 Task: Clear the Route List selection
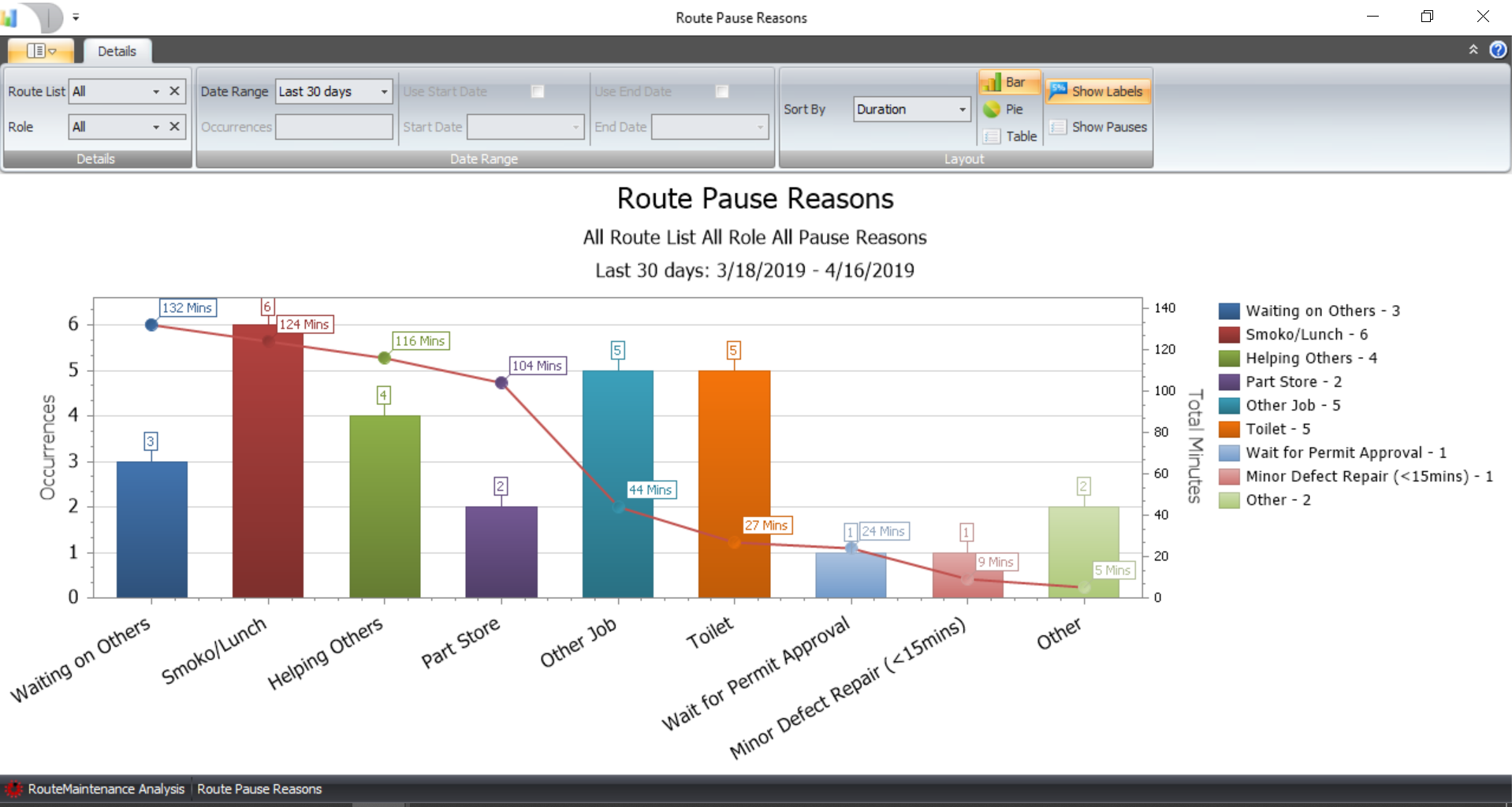click(175, 91)
